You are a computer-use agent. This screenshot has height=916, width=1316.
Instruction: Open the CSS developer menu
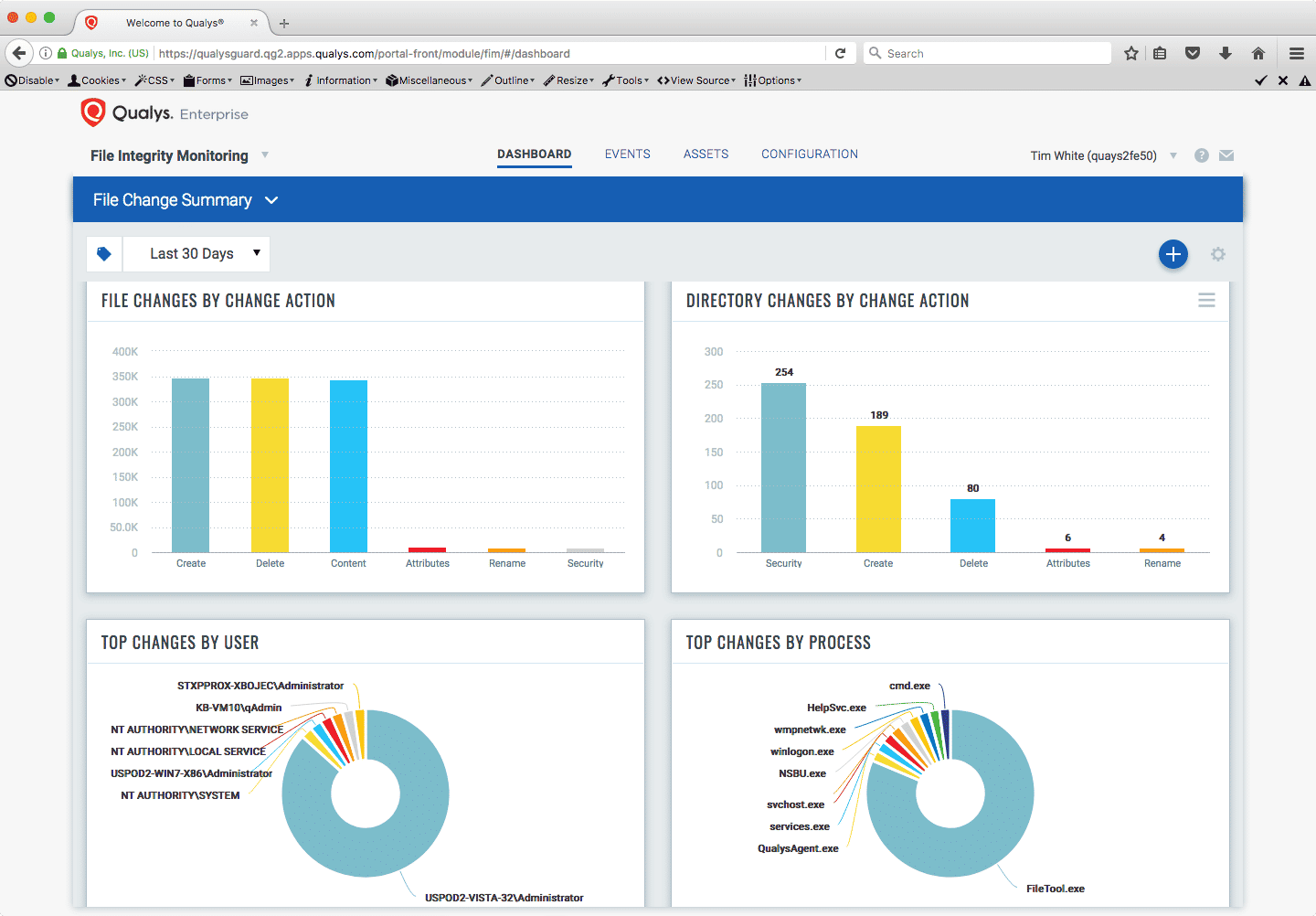(154, 80)
